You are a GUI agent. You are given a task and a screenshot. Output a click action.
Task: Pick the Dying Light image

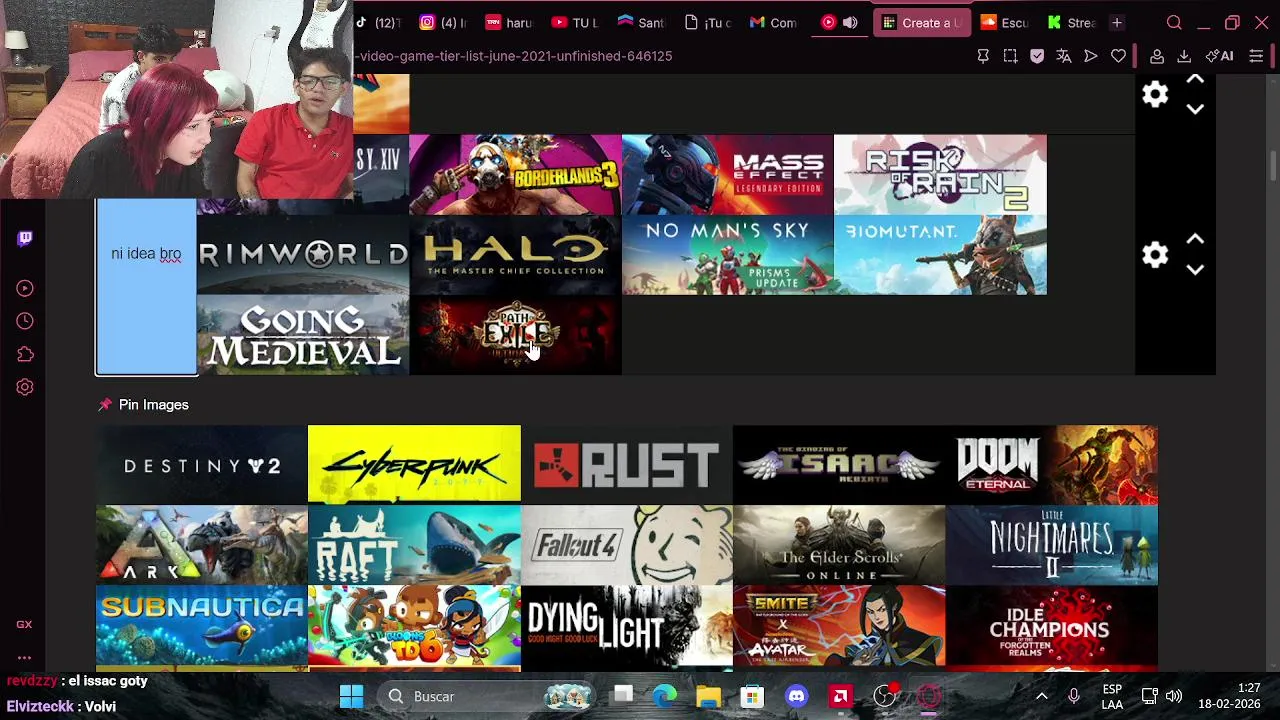tap(626, 625)
